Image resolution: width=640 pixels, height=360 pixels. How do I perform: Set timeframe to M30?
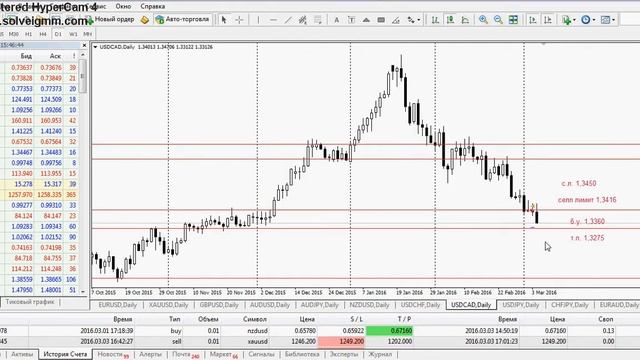pyautogui.click(x=13, y=34)
